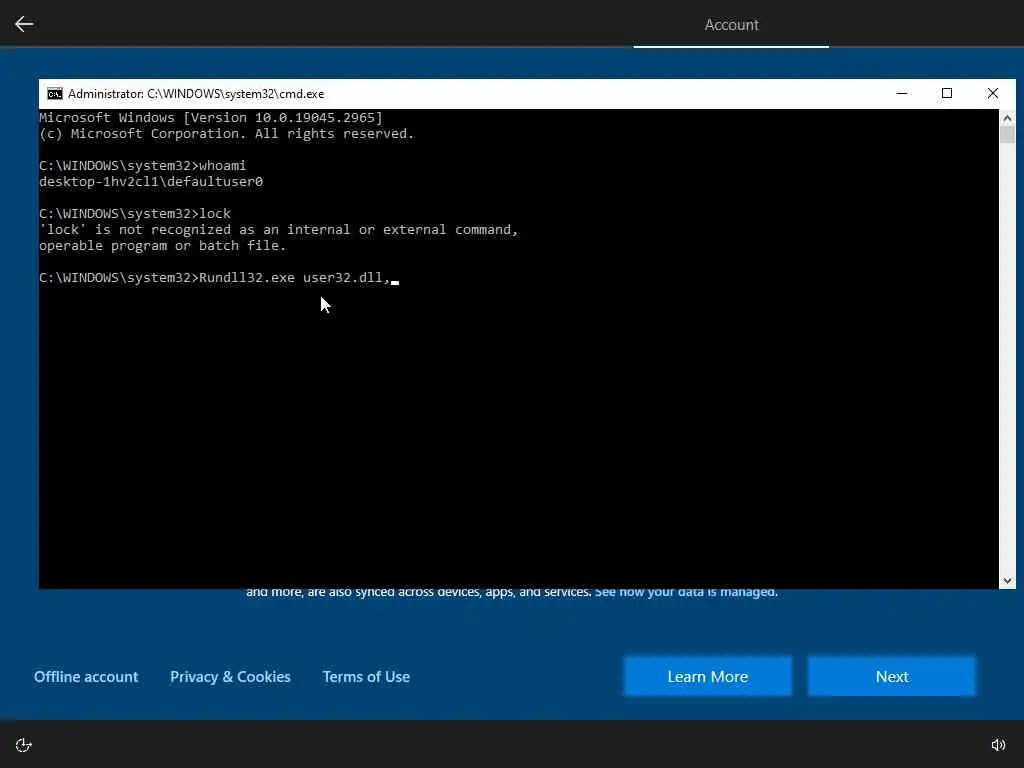
Task: Open Terms of Use link
Action: [x=366, y=677]
